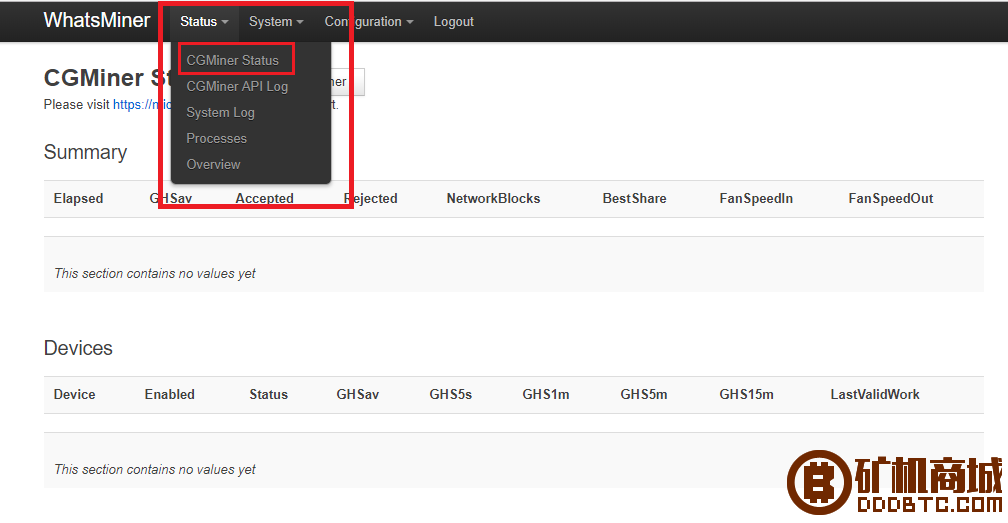Click the Enabled column header
The width and height of the screenshot is (1008, 523).
click(x=170, y=394)
